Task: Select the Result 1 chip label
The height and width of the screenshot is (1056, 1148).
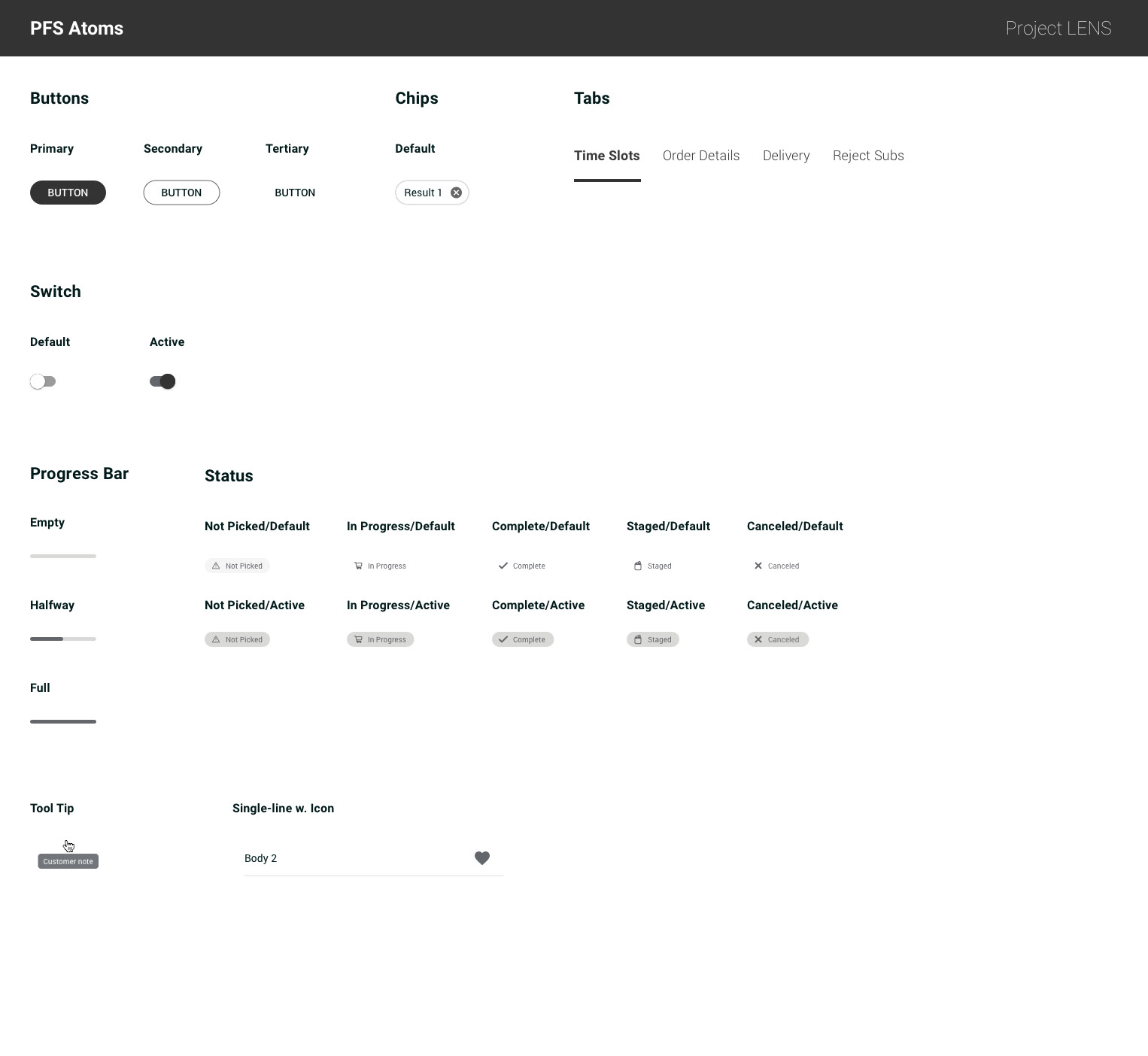Action: click(423, 193)
